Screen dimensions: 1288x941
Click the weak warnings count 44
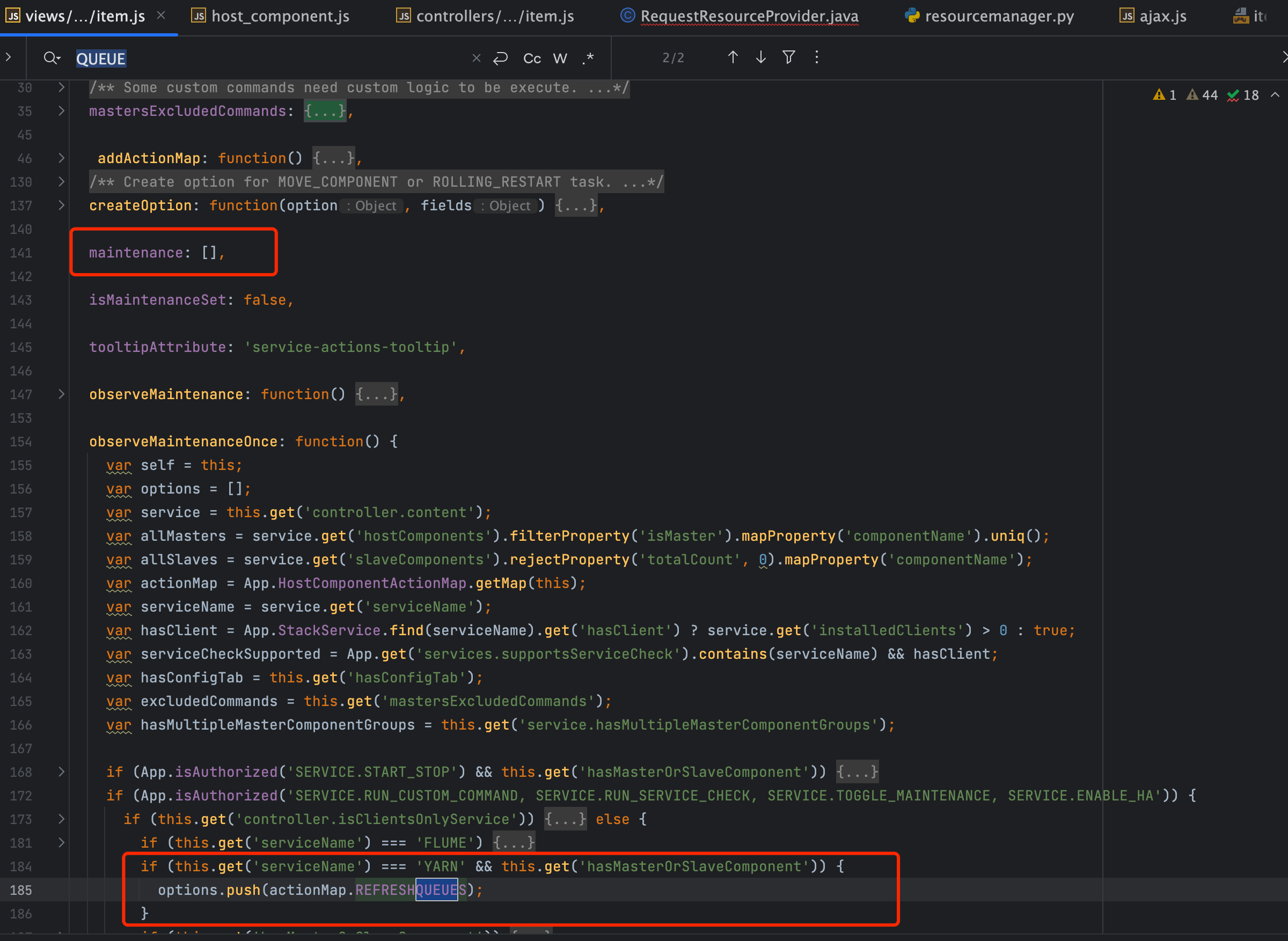[1202, 95]
